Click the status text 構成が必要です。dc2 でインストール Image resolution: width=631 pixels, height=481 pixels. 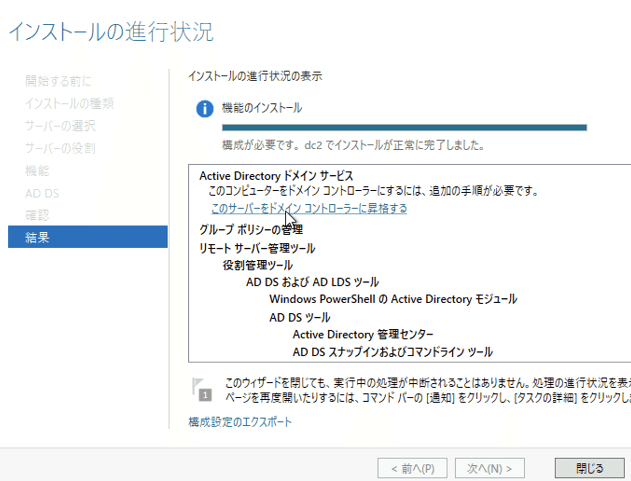(353, 145)
